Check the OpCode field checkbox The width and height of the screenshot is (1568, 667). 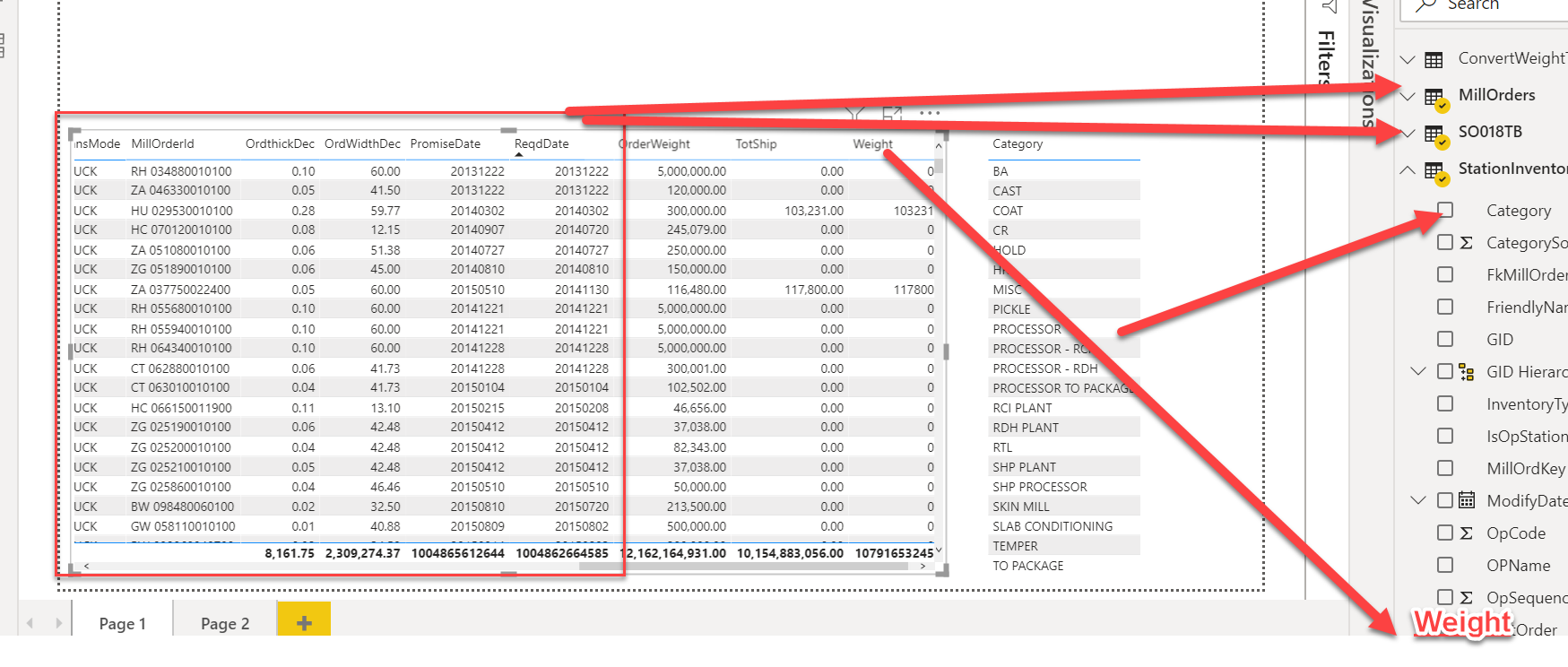click(1445, 533)
